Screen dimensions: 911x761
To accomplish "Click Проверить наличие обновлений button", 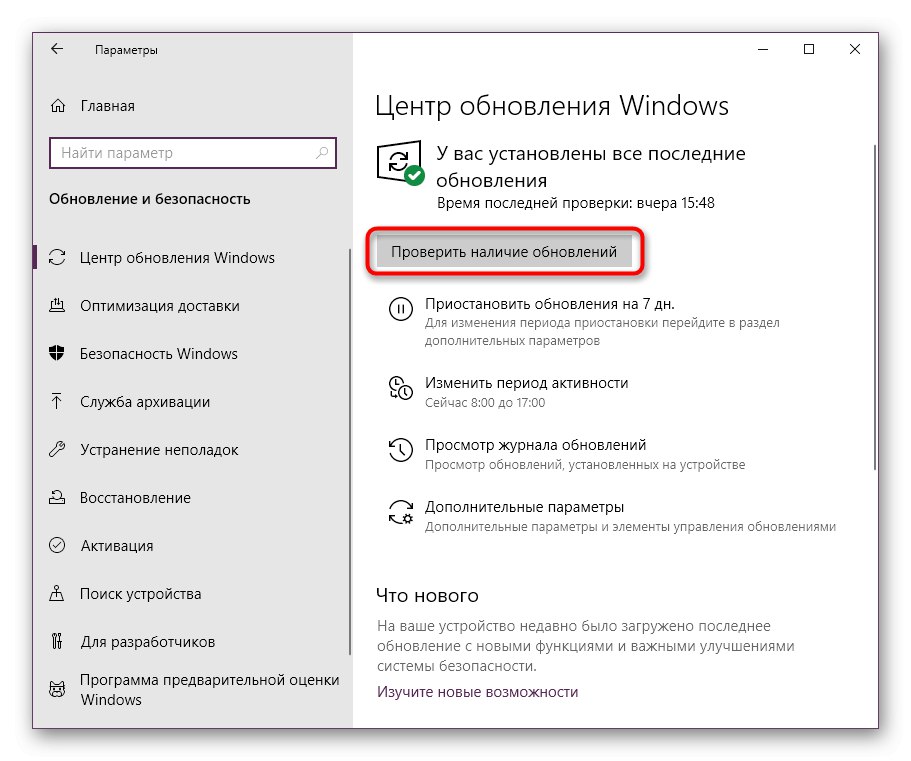I will point(504,252).
